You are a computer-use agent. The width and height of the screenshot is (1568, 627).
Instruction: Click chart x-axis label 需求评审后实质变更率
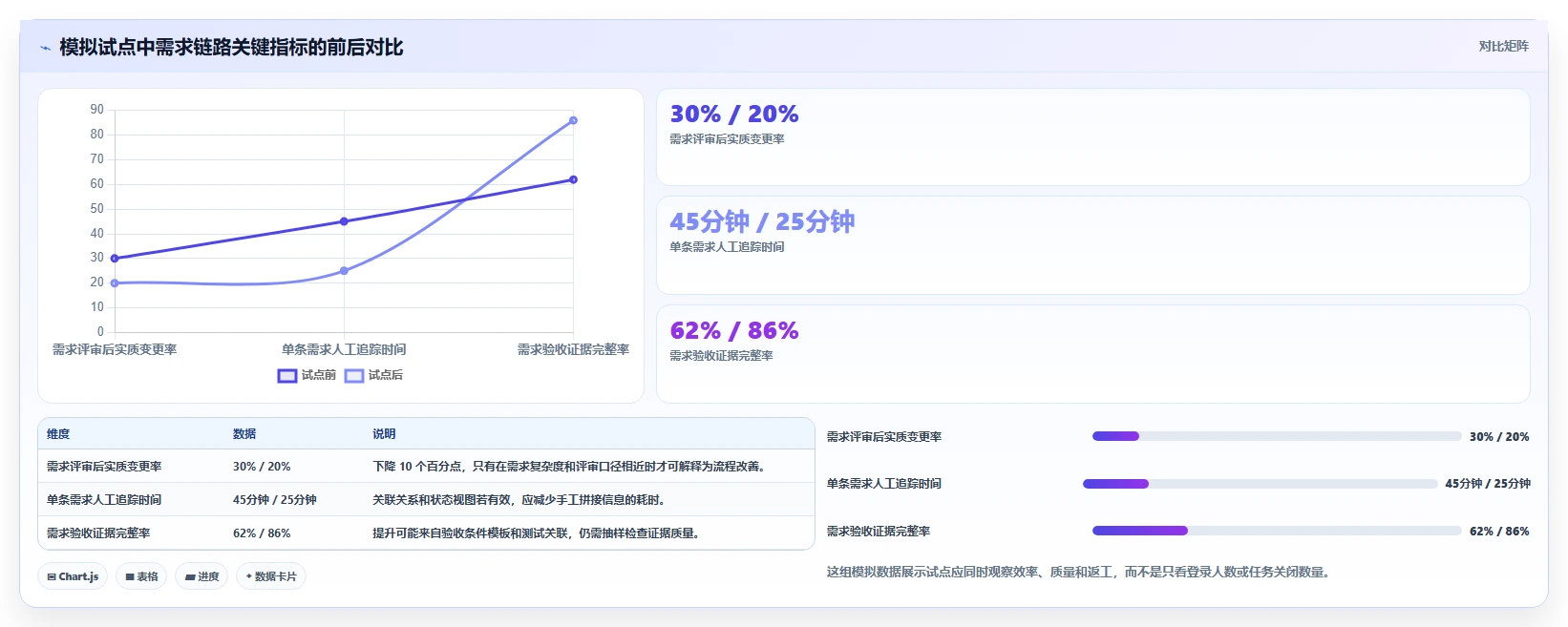click(115, 350)
